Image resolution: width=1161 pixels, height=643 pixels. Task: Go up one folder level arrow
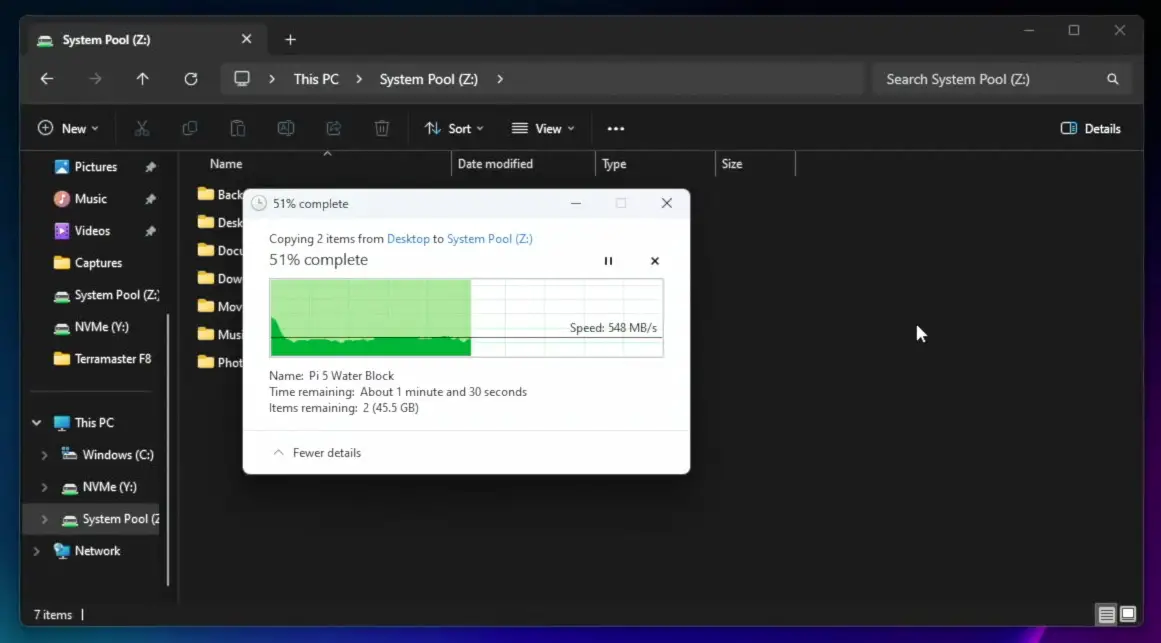click(x=143, y=79)
